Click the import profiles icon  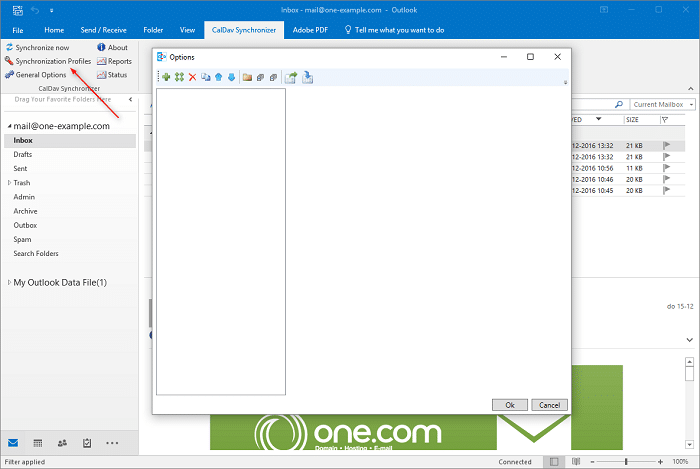[x=308, y=77]
